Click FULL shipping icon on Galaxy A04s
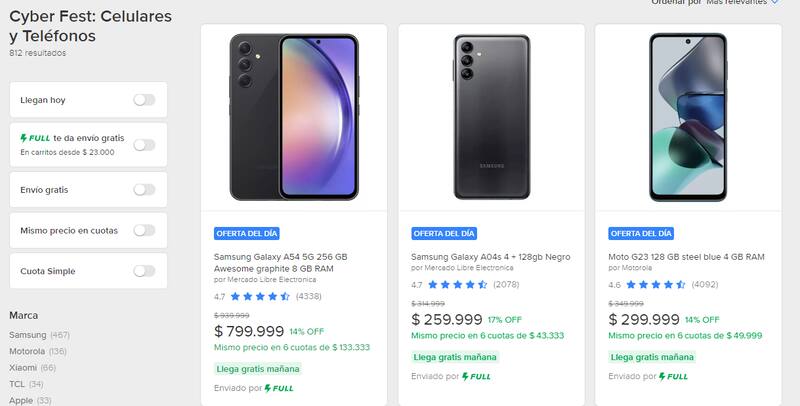Viewport: 800px width, 406px height. (479, 376)
